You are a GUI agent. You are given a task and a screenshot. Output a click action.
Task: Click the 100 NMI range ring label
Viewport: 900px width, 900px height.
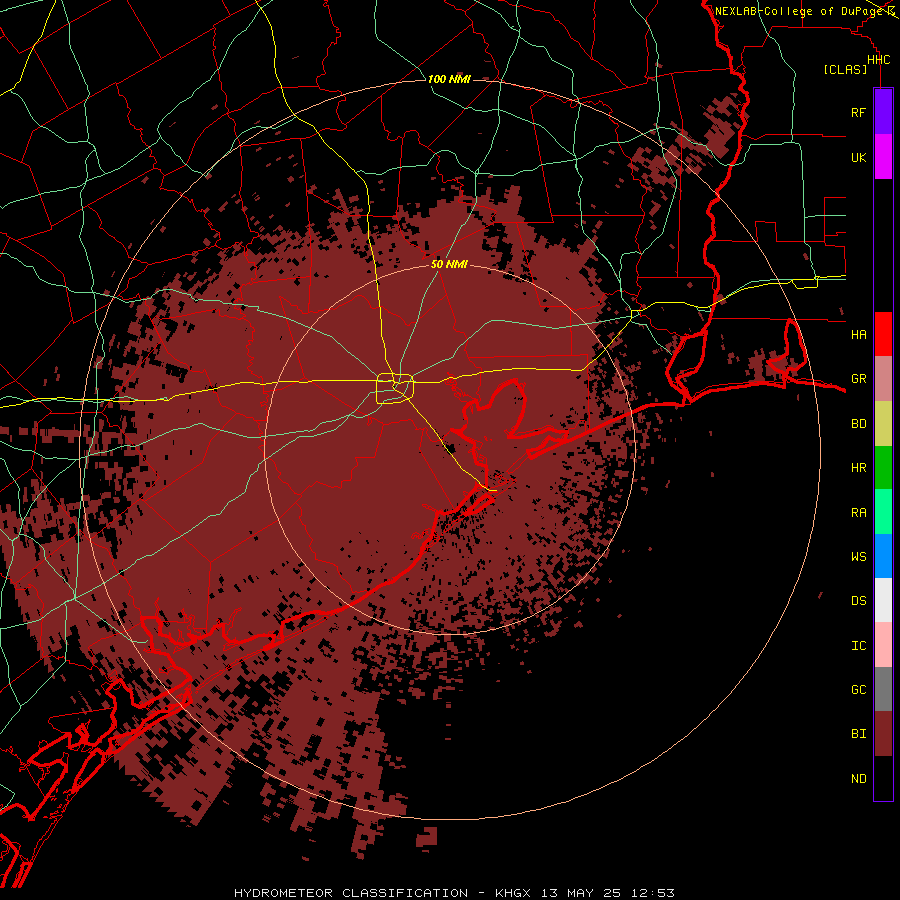[x=449, y=79]
